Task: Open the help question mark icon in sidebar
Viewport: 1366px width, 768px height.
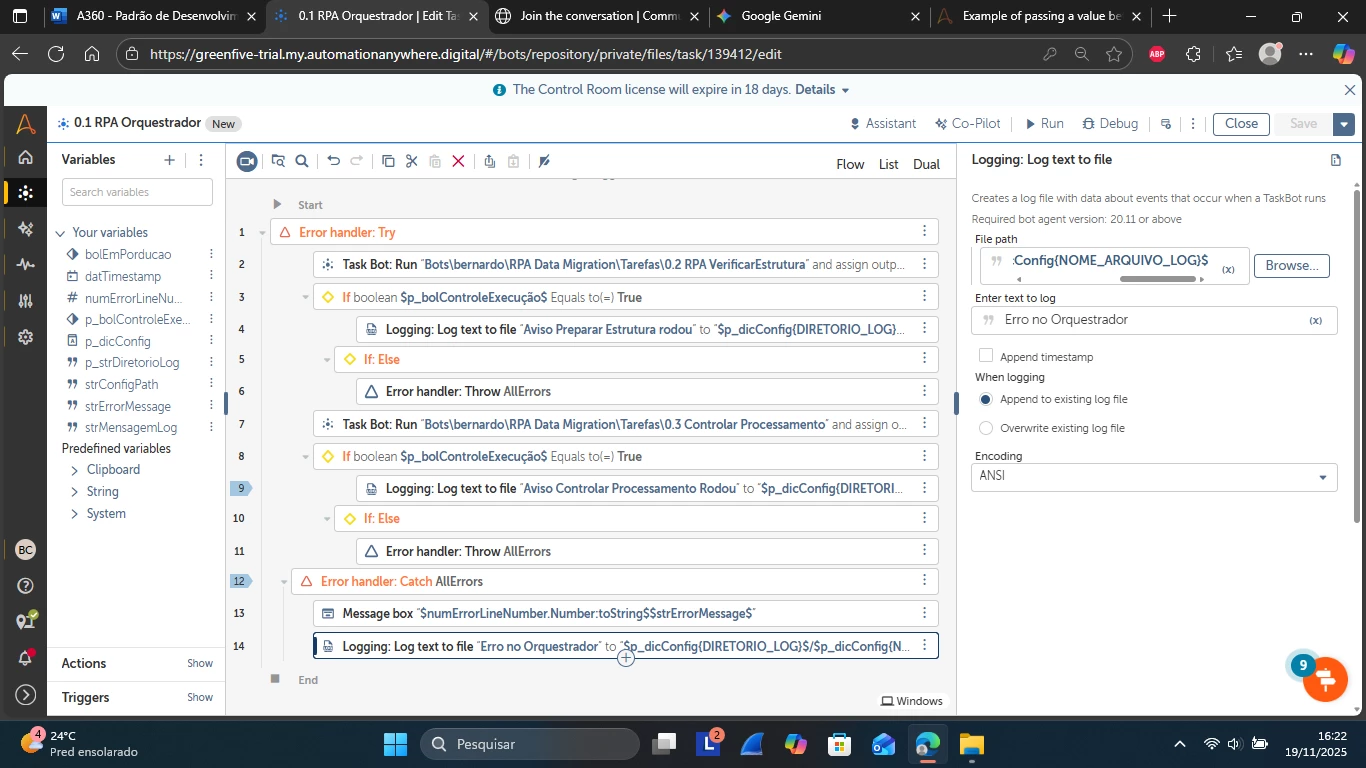Action: (26, 586)
